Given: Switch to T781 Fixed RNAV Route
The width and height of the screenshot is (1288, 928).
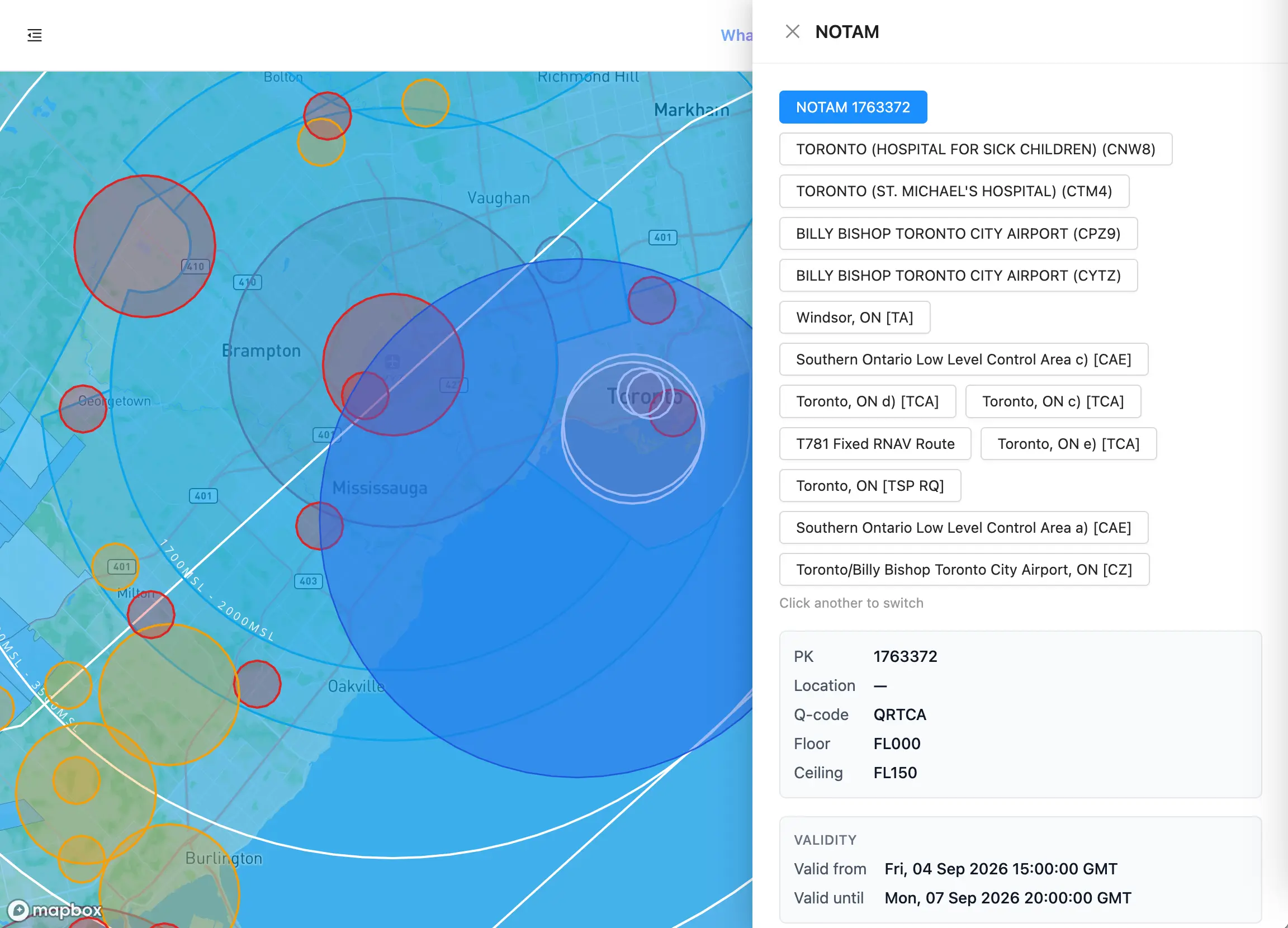Looking at the screenshot, I should [x=875, y=443].
